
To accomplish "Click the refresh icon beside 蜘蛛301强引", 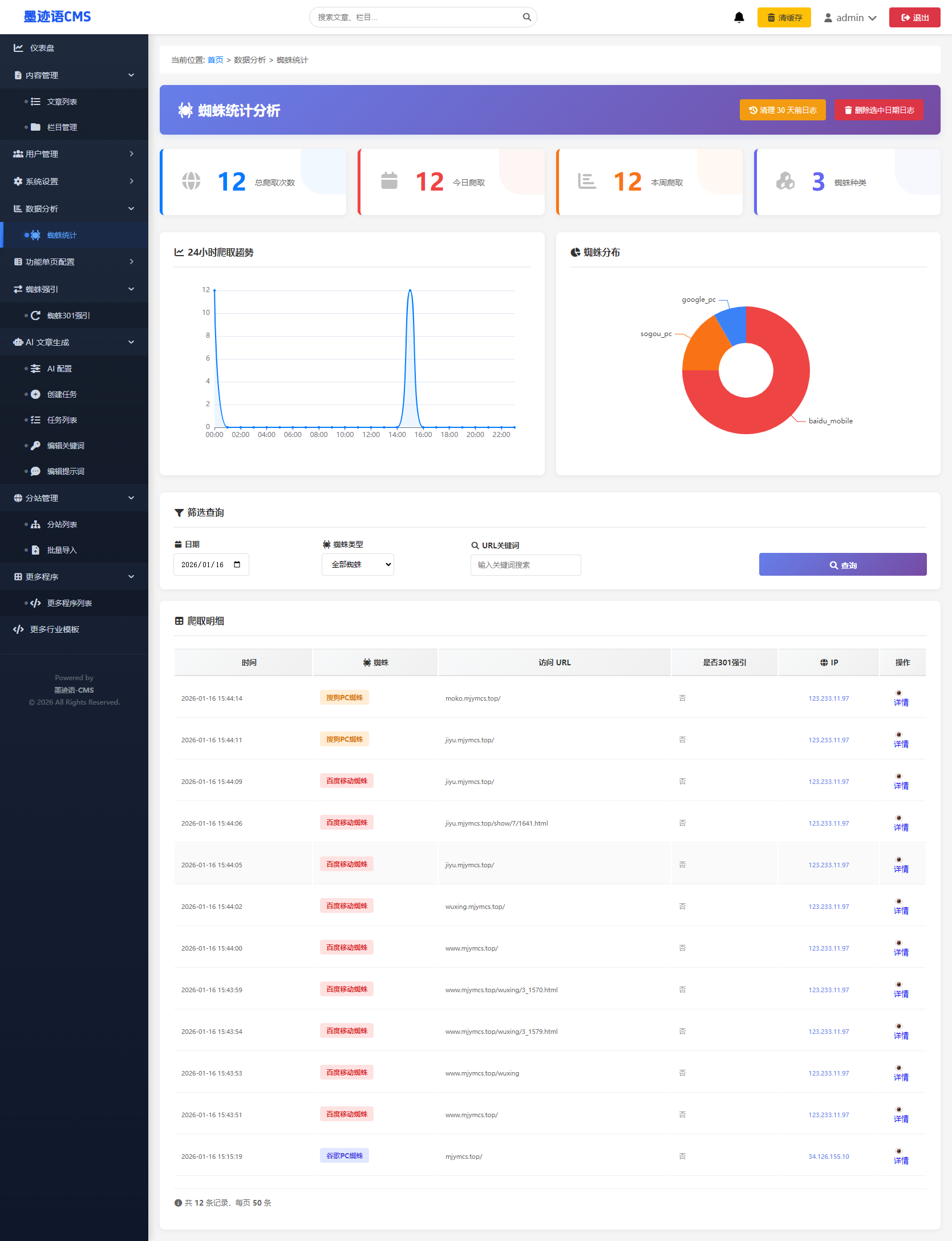I will click(35, 316).
